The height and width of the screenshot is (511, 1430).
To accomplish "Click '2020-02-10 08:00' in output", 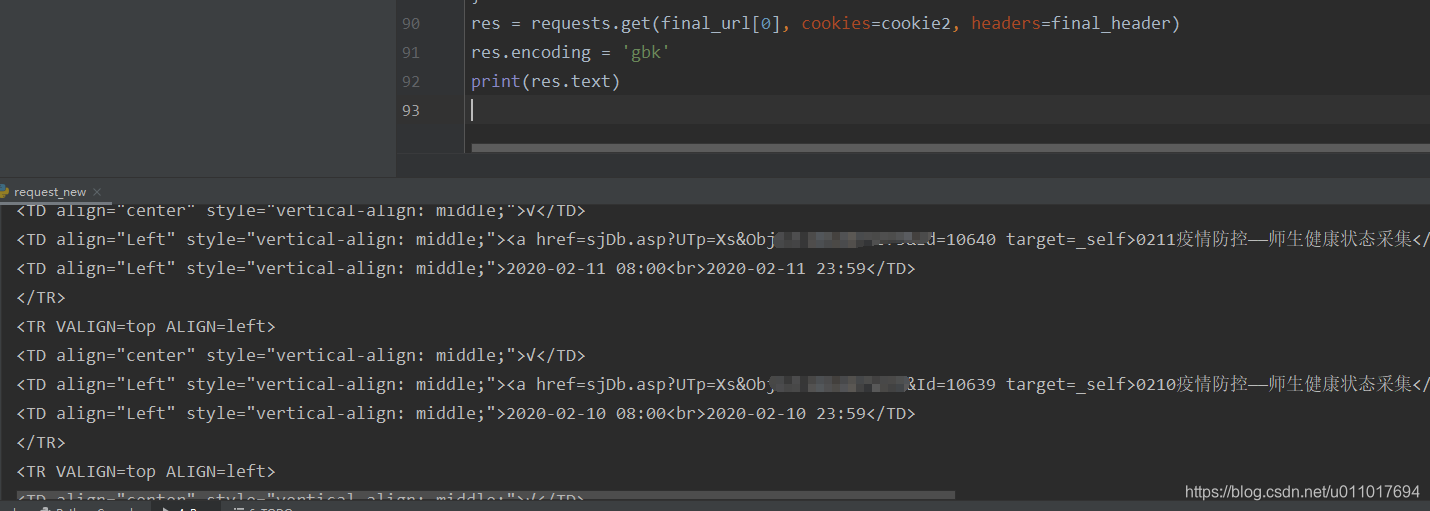I will coord(587,413).
